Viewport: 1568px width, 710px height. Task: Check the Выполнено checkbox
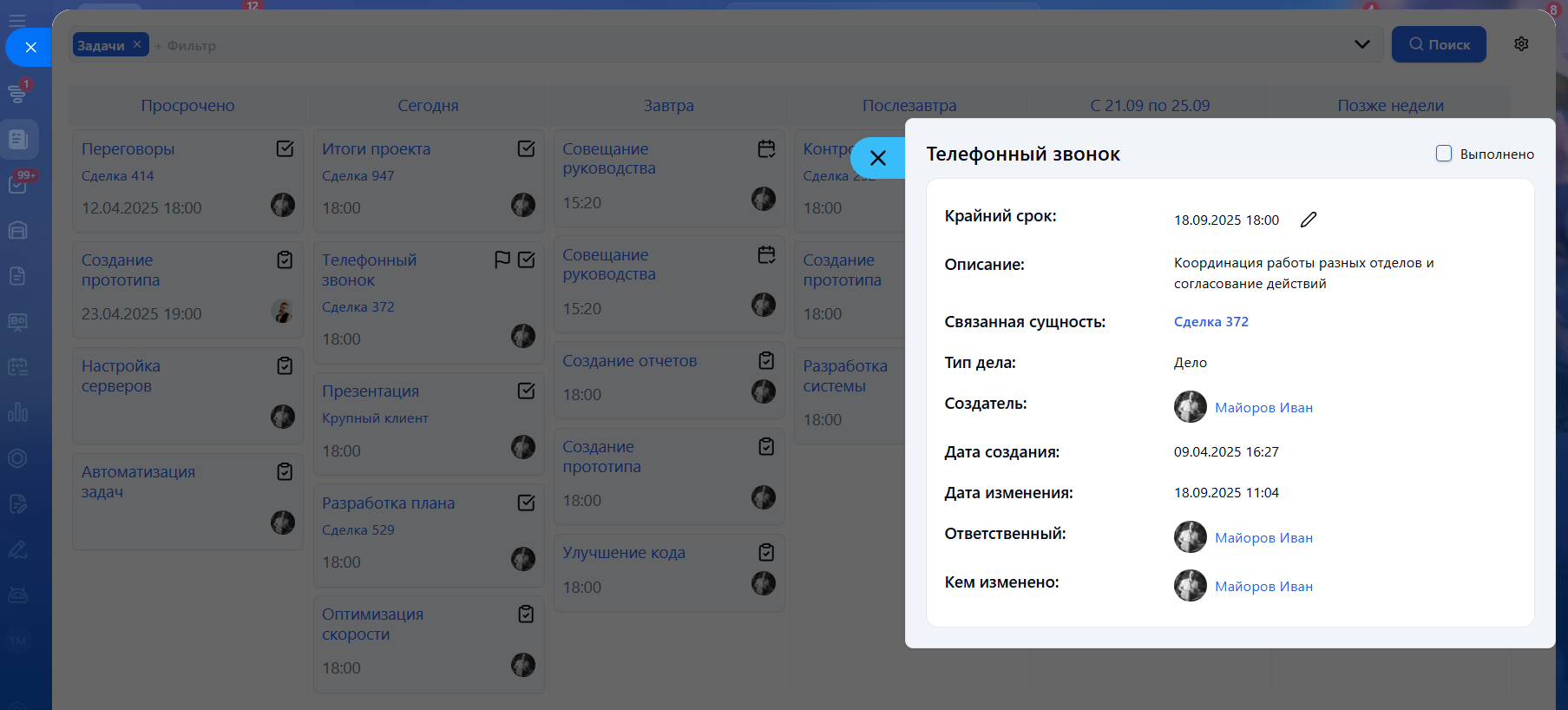tap(1444, 154)
